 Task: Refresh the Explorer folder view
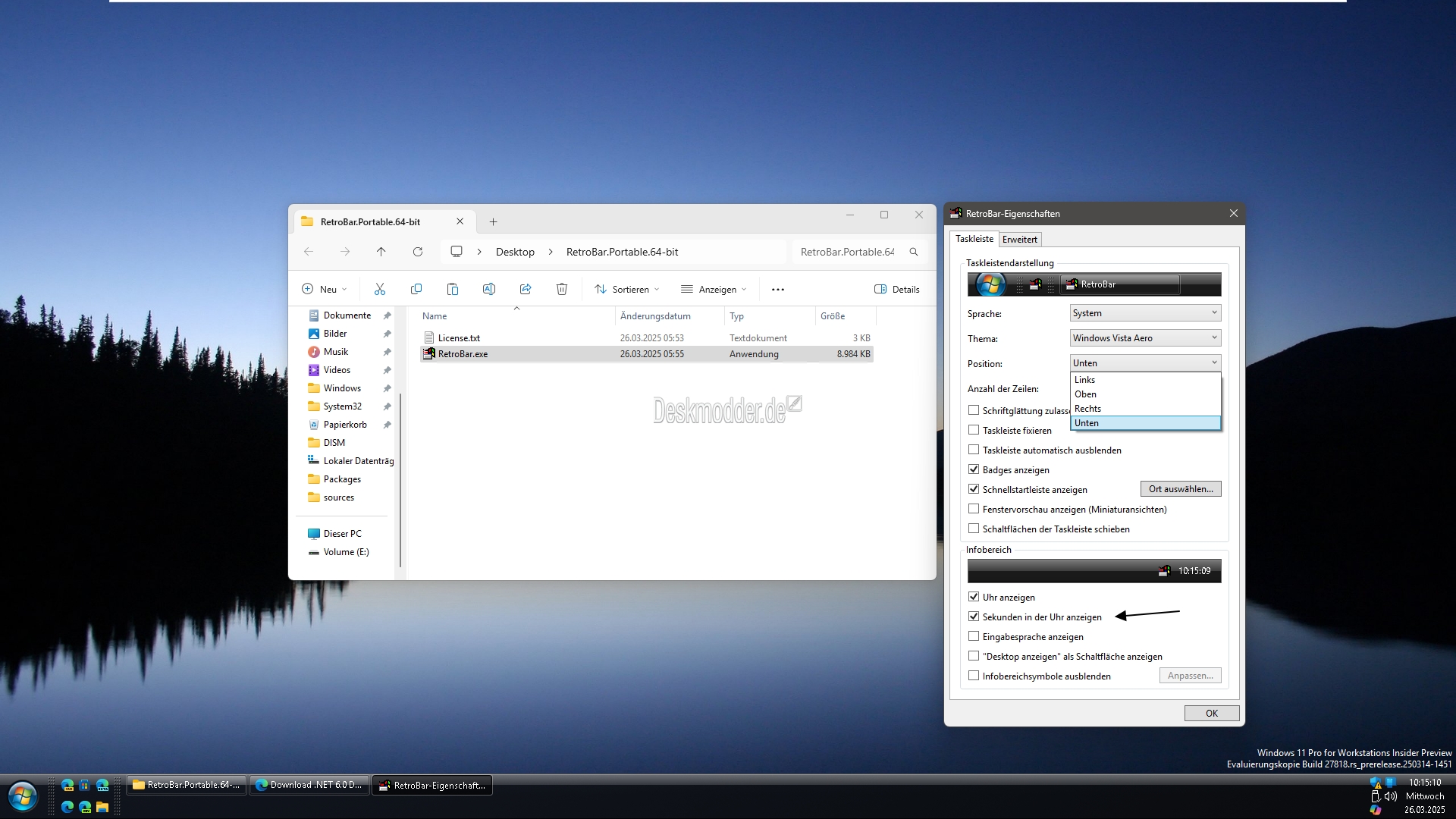[418, 252]
